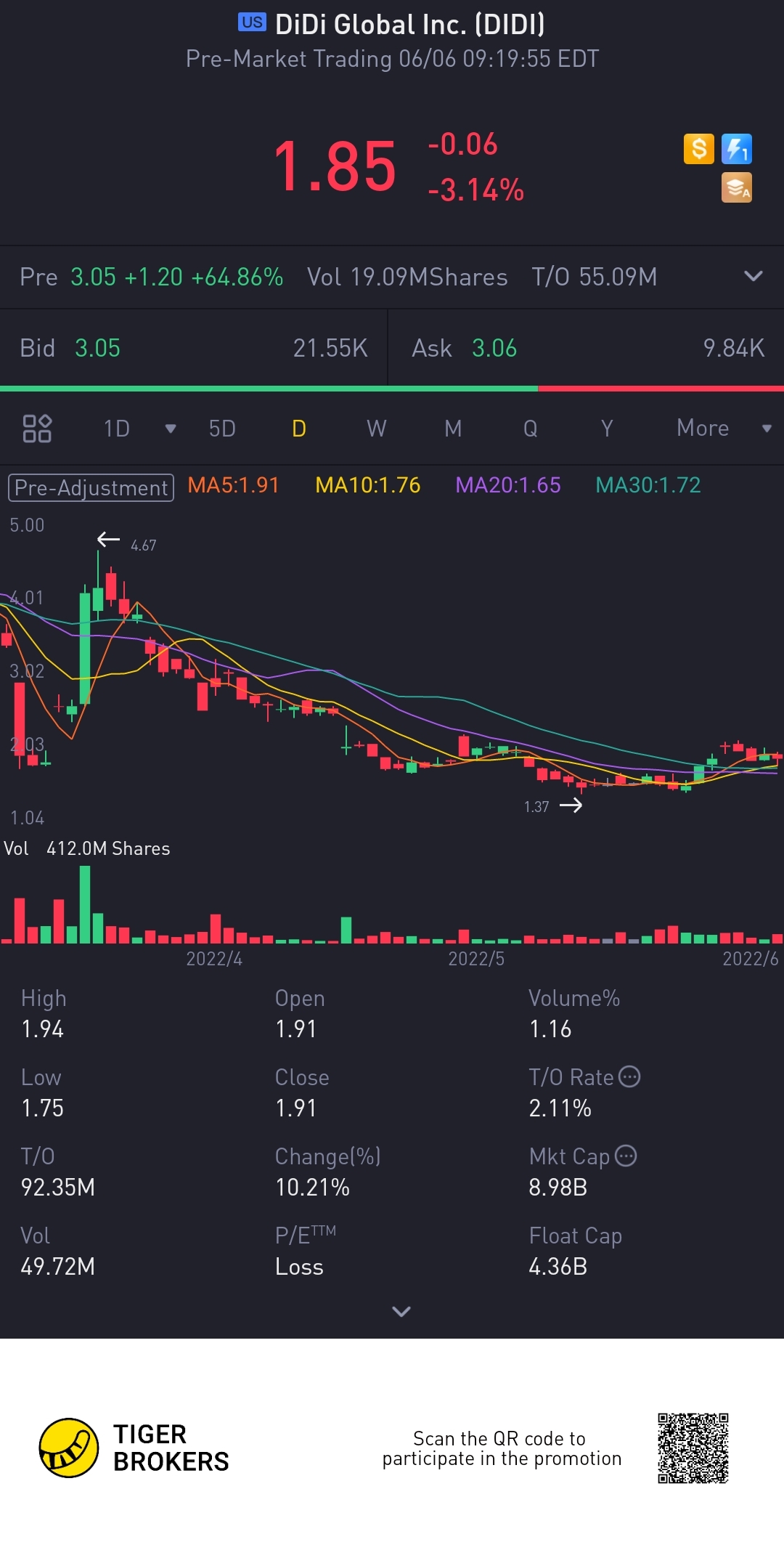Open the chart layout grid icon
This screenshot has height=1558, width=784.
coord(37,429)
